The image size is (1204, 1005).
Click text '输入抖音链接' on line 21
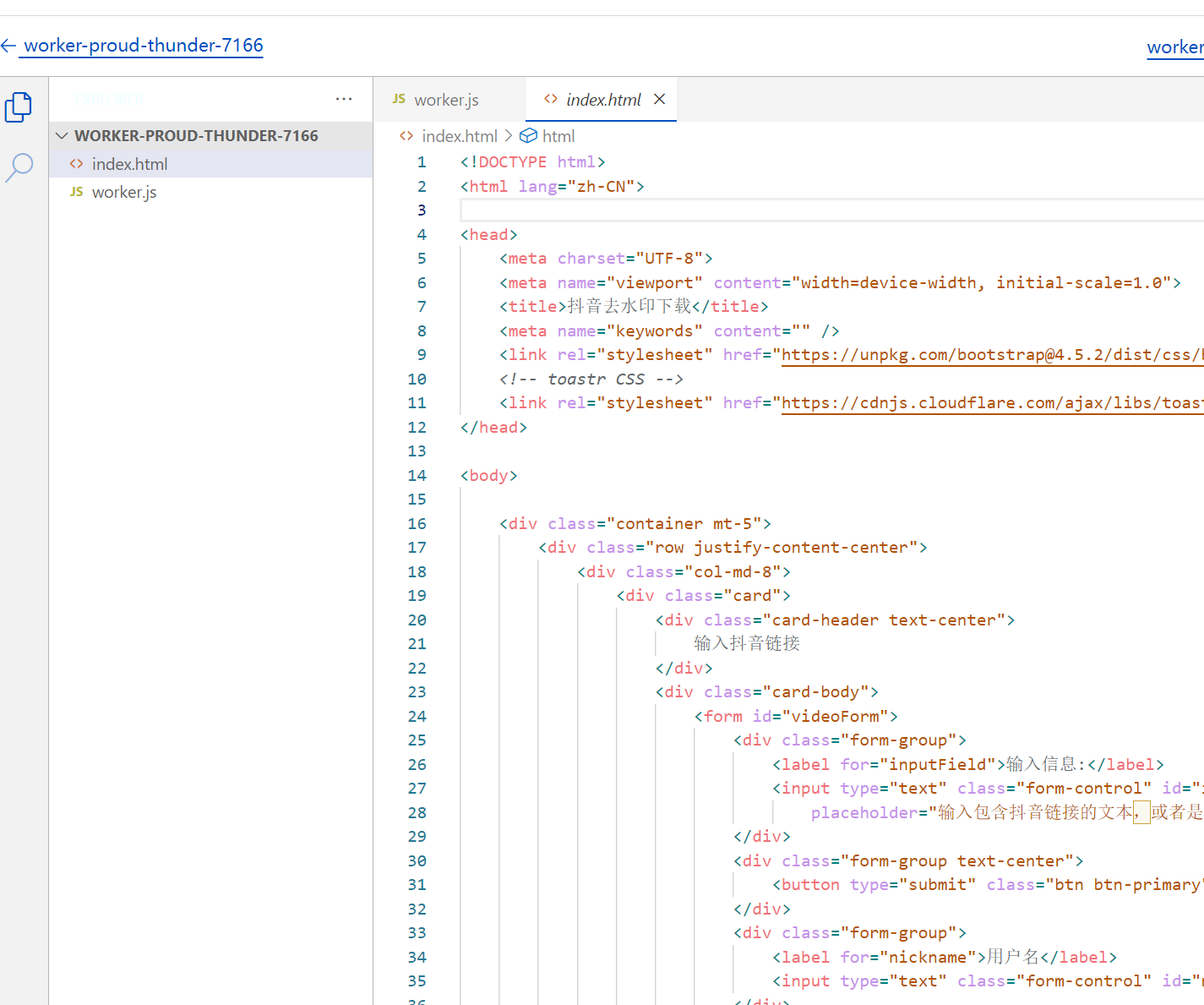click(747, 644)
